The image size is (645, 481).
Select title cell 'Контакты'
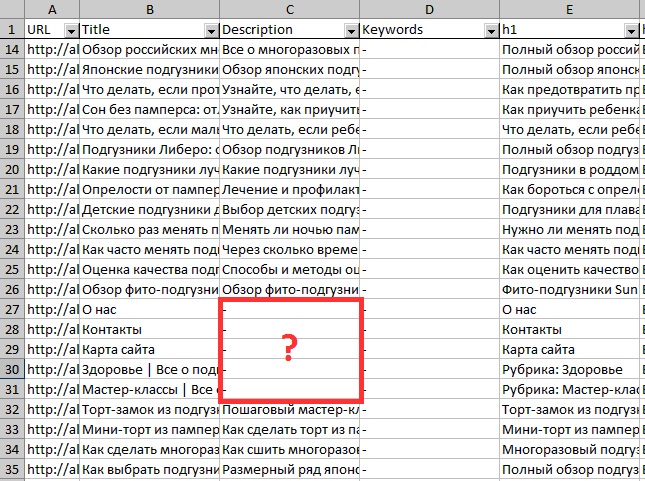pos(150,330)
